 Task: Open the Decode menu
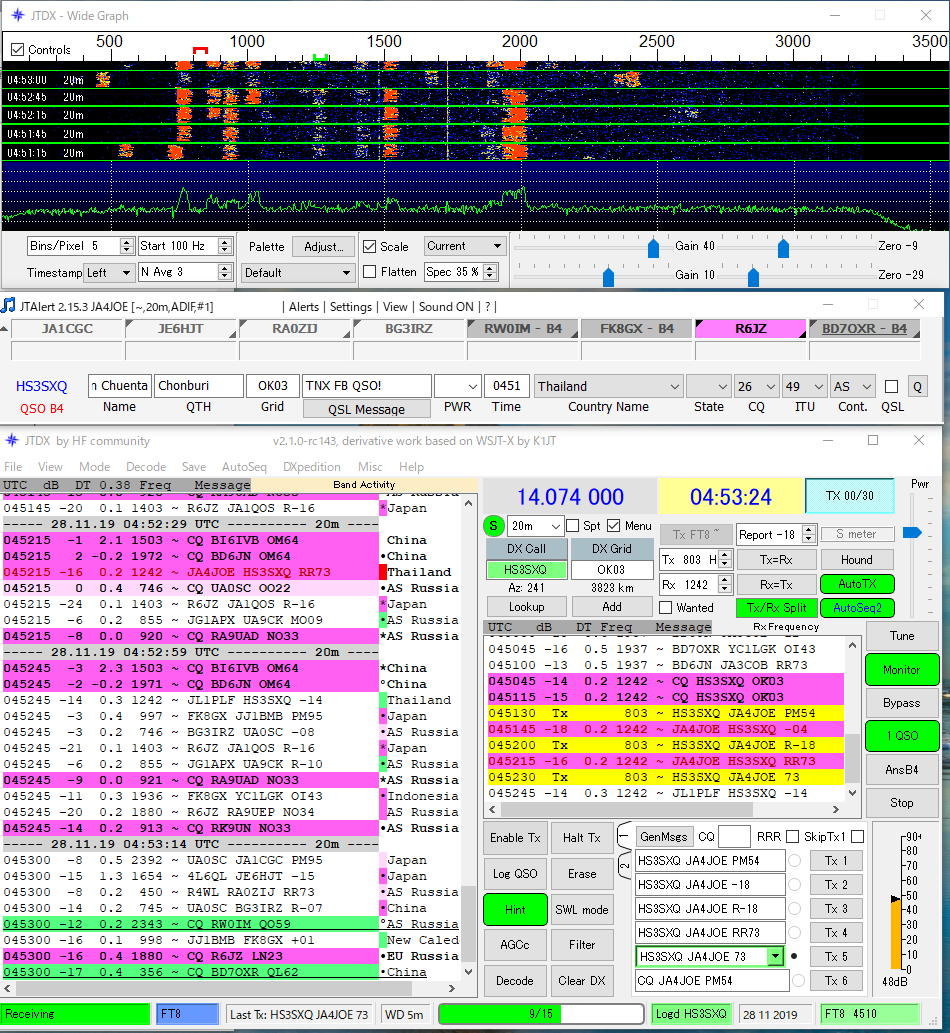(146, 466)
